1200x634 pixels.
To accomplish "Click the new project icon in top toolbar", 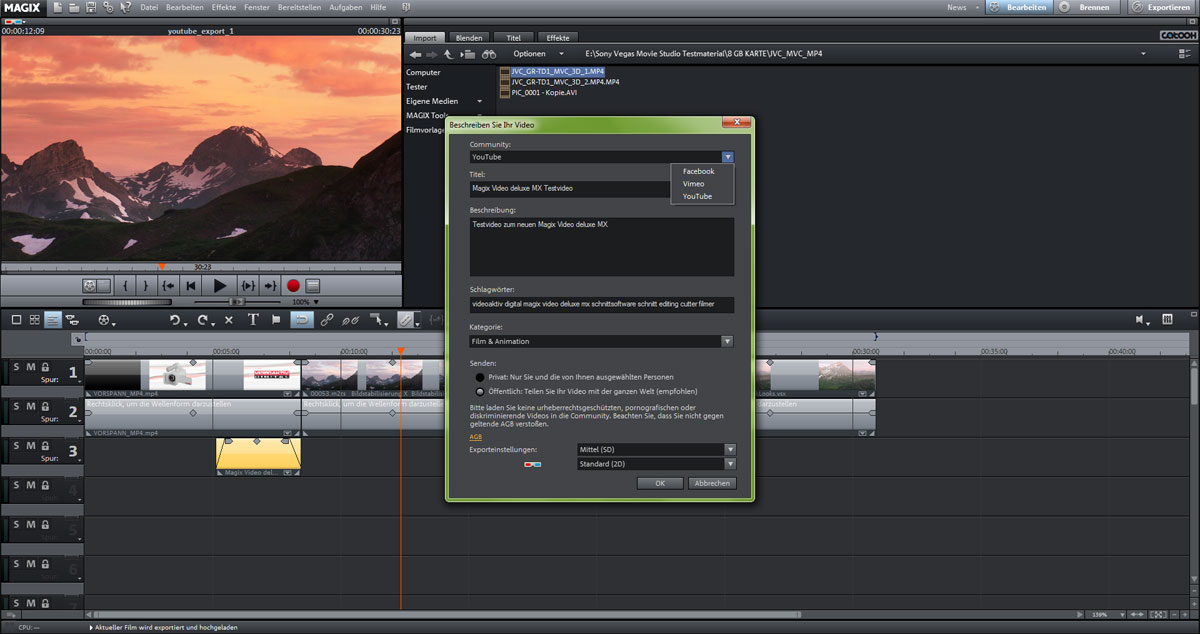I will [x=58, y=7].
